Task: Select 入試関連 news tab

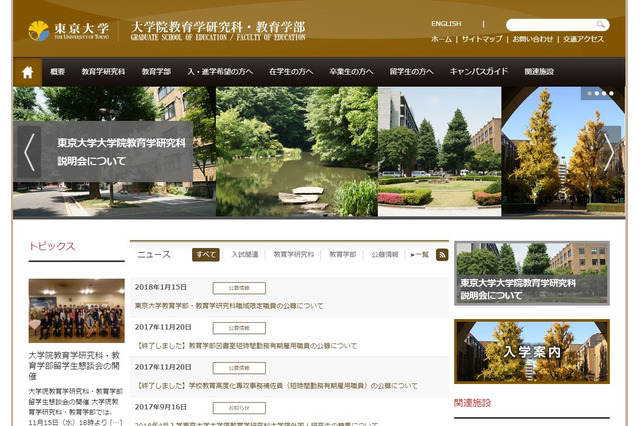Action: [245, 255]
